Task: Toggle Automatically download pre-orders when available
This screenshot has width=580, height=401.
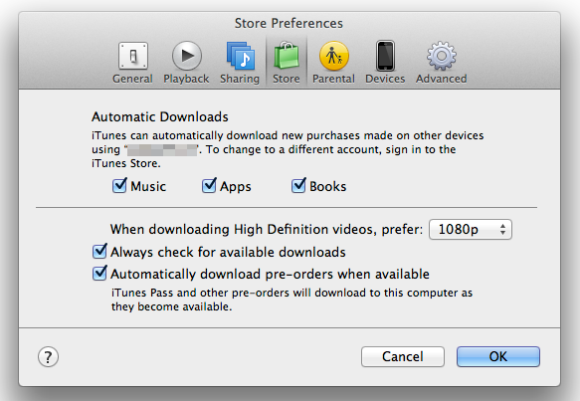Action: (100, 273)
